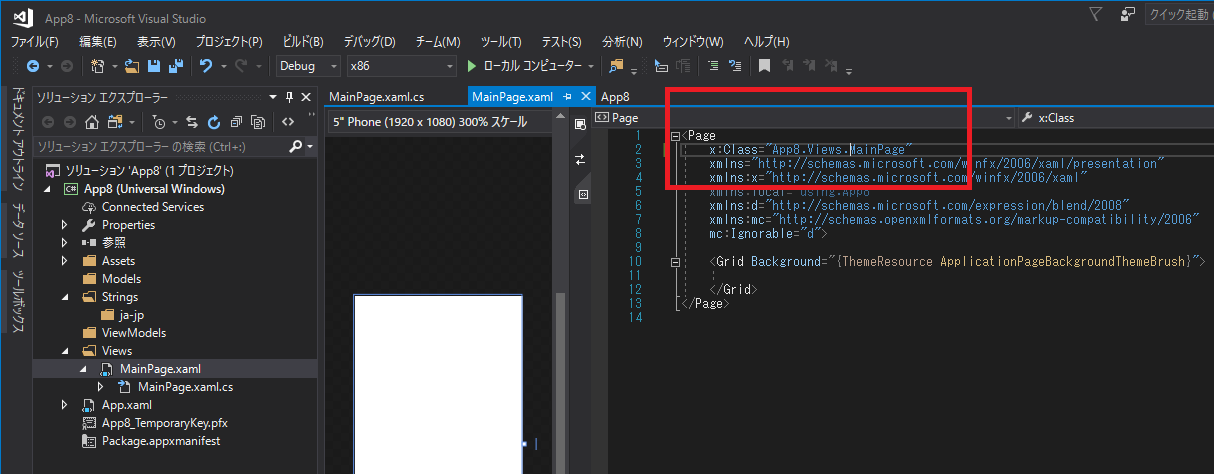The height and width of the screenshot is (474, 1214).
Task: Click the design view icon above swap panes
Action: coord(579,125)
